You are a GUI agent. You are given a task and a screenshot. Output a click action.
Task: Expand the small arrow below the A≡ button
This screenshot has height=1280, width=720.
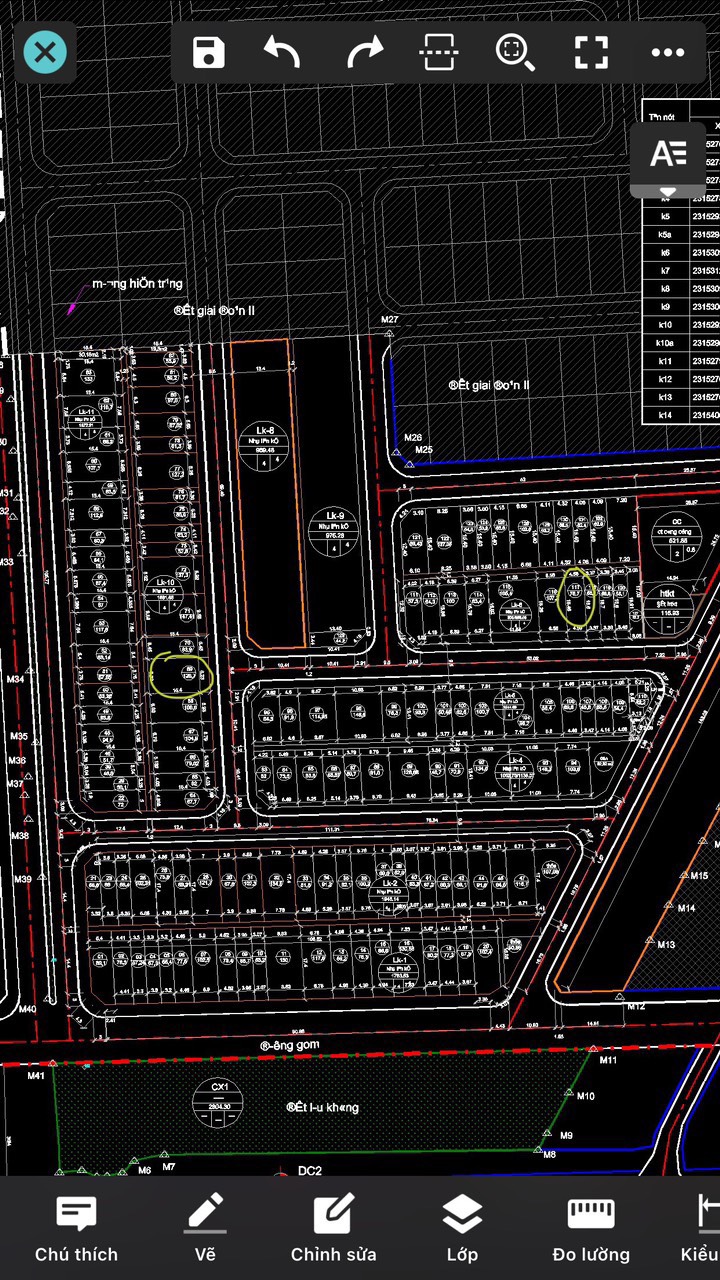[x=668, y=191]
